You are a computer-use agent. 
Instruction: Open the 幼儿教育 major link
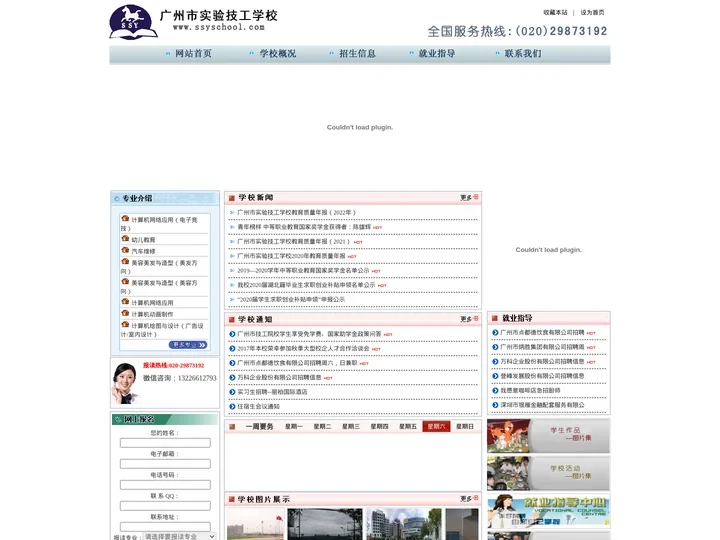pyautogui.click(x=143, y=240)
